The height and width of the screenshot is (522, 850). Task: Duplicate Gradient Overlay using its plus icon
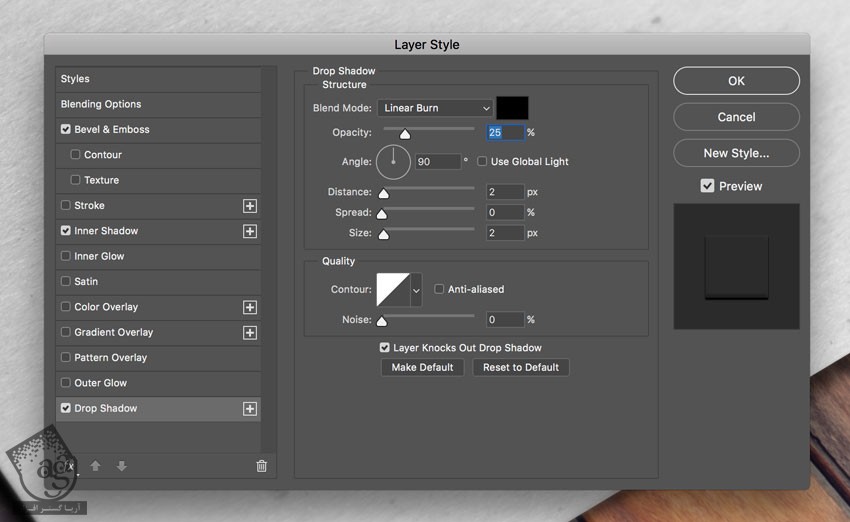click(x=250, y=333)
